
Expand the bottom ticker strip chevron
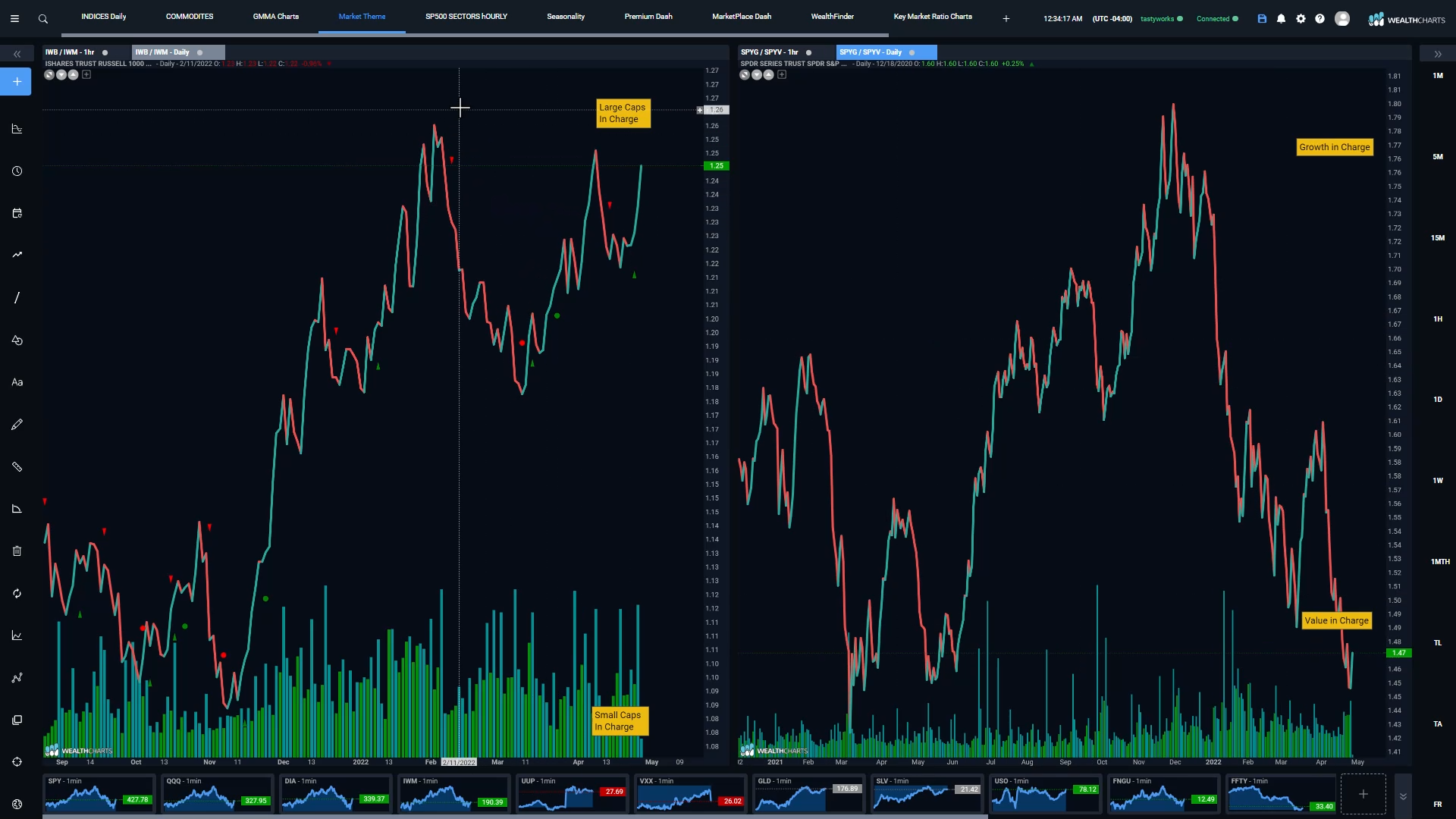point(1403,795)
